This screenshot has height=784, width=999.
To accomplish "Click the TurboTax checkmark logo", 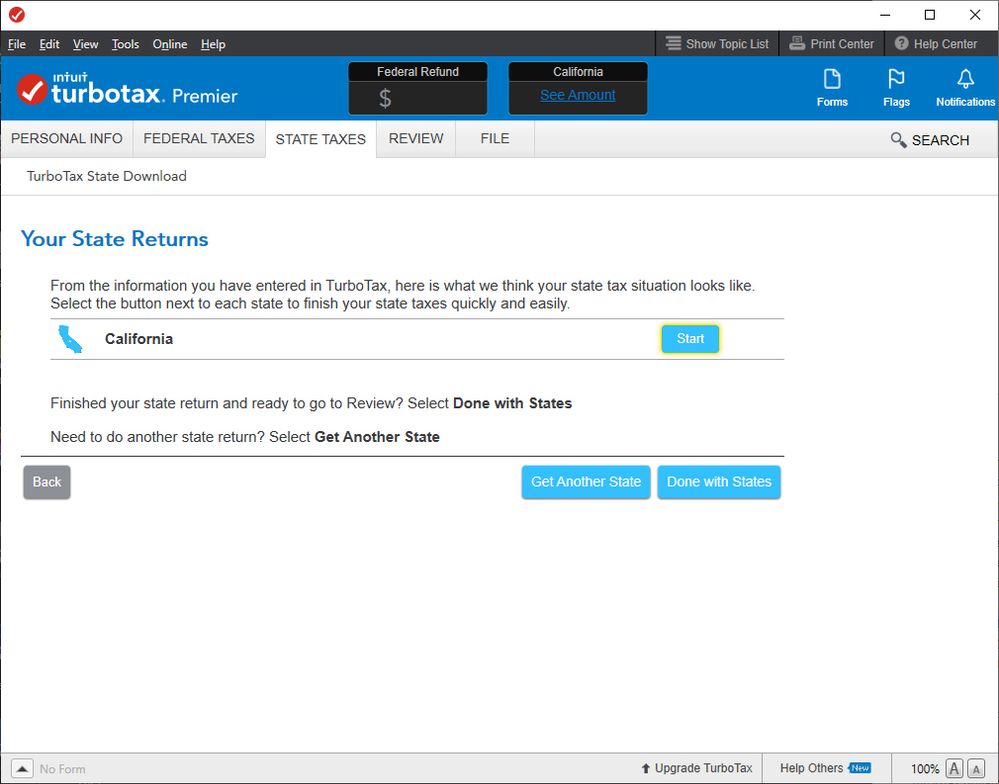I will click(x=31, y=89).
